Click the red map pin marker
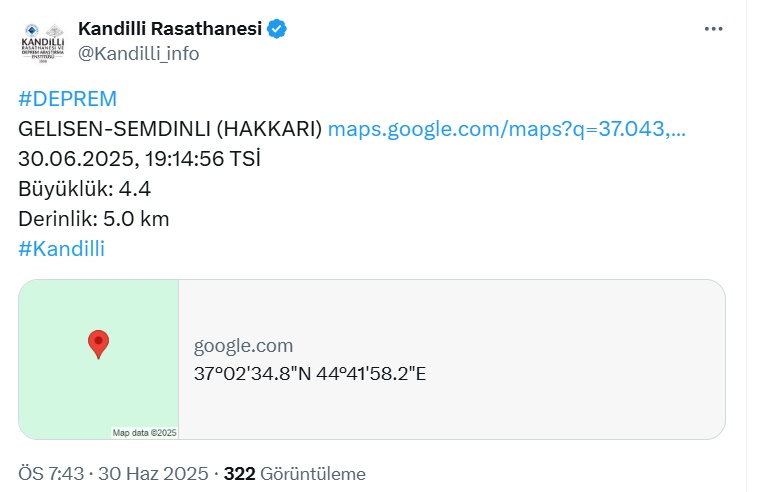759x492 pixels. (98, 344)
